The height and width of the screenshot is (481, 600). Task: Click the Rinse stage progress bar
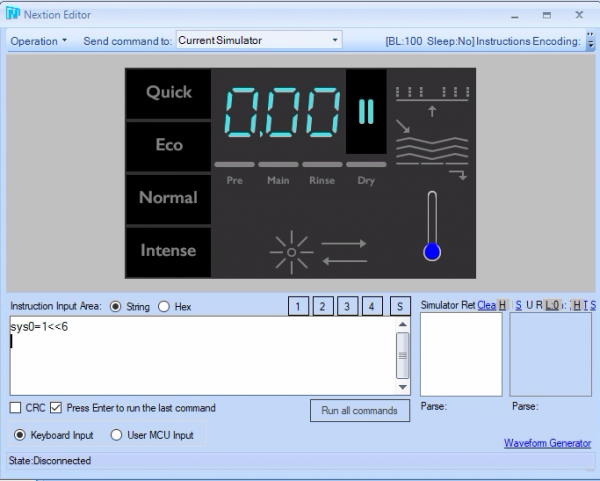[x=323, y=165]
